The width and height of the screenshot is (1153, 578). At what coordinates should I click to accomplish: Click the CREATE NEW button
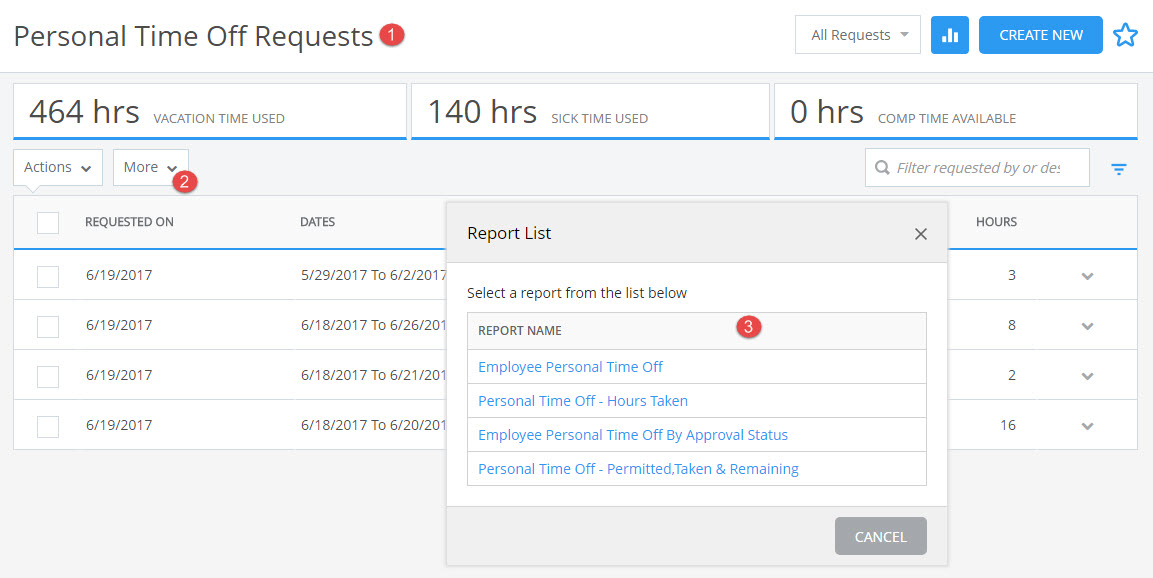coord(1040,34)
